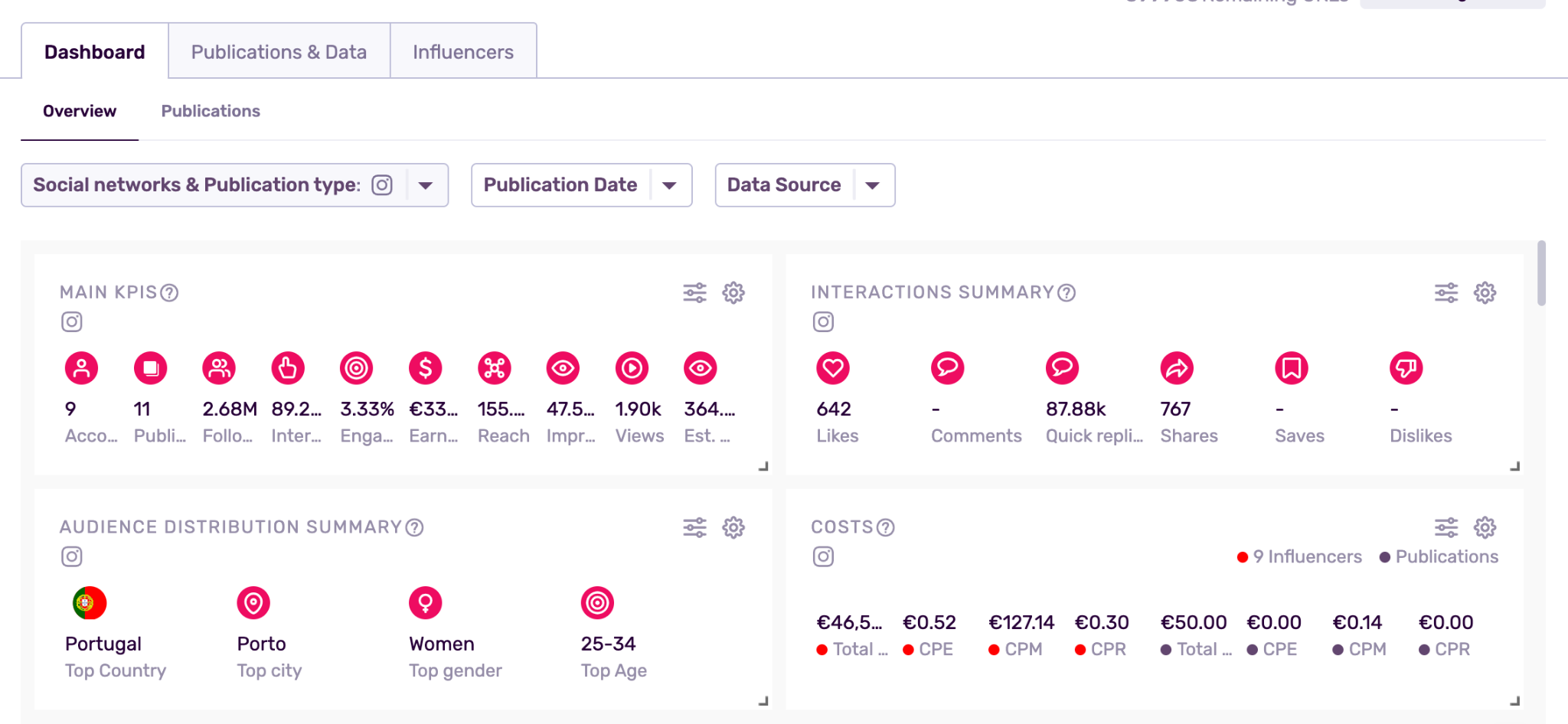
Task: Click the Overview sub-tab
Action: pos(80,111)
